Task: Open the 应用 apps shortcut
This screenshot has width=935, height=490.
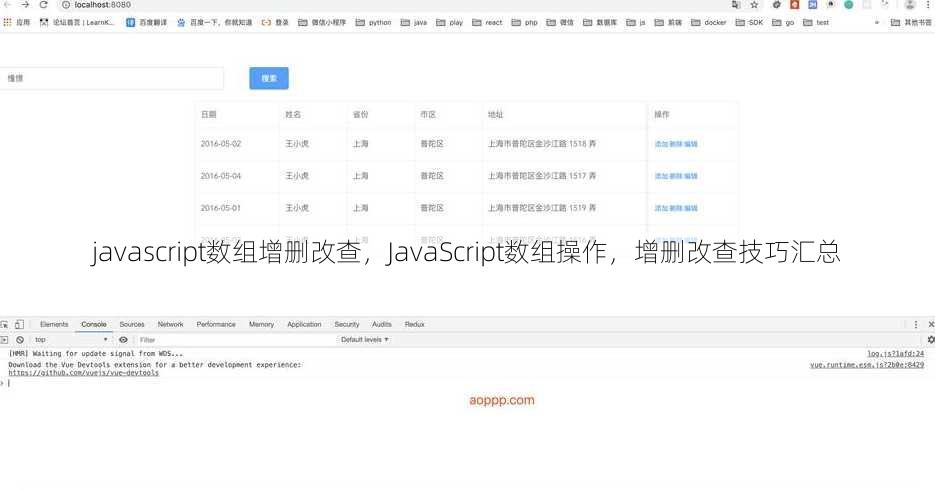Action: tap(17, 22)
